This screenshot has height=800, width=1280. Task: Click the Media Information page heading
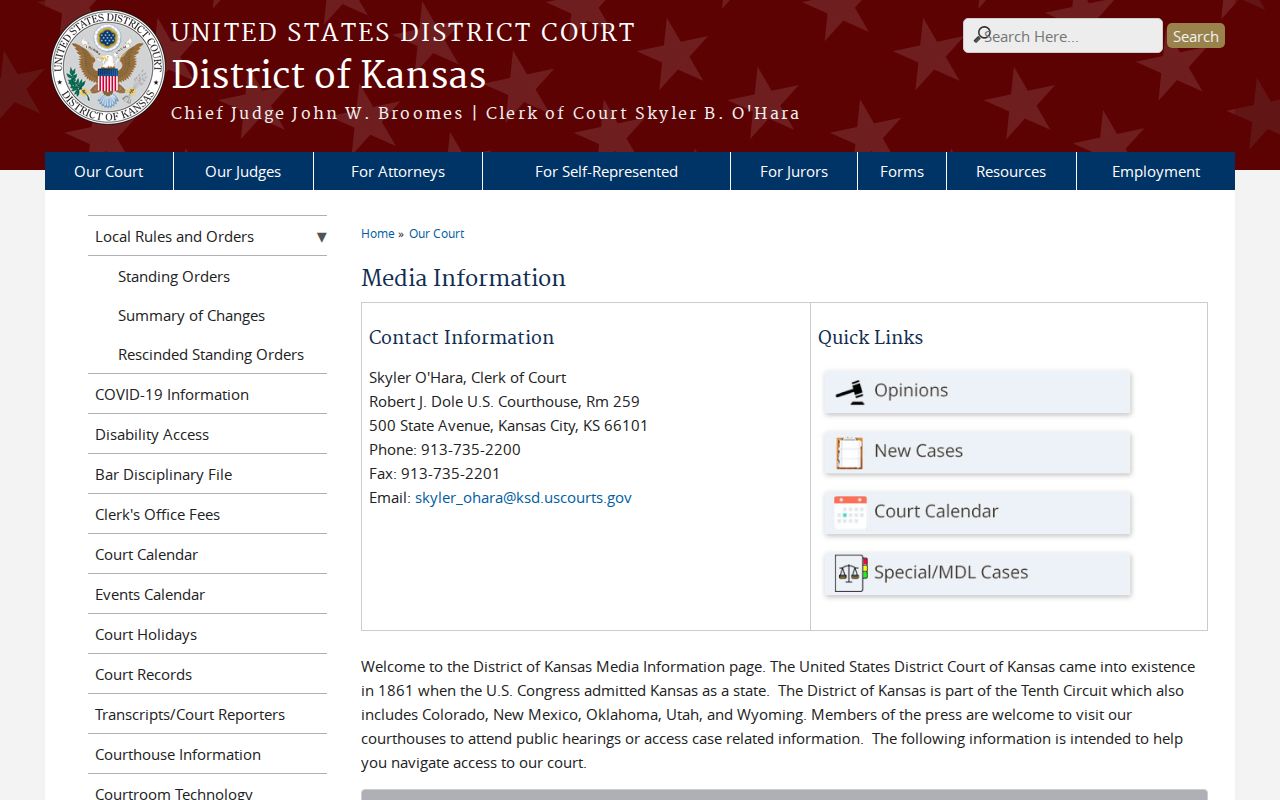pos(463,278)
